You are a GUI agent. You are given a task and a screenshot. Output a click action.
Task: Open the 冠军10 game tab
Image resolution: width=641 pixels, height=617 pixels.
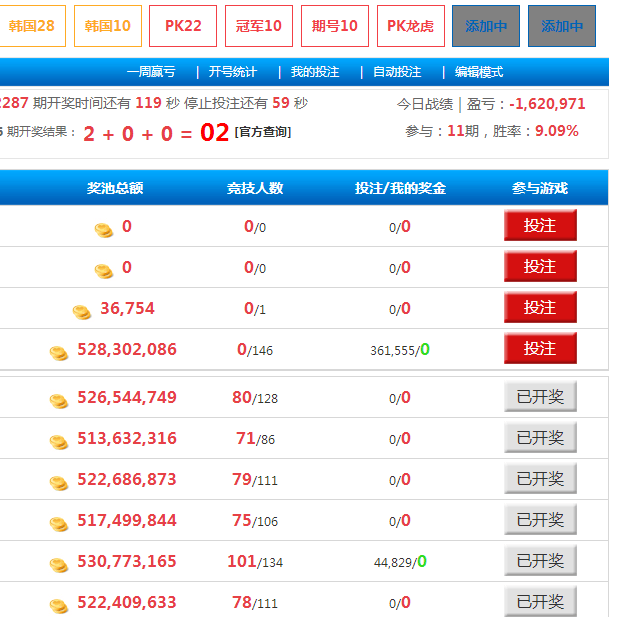coord(259,26)
